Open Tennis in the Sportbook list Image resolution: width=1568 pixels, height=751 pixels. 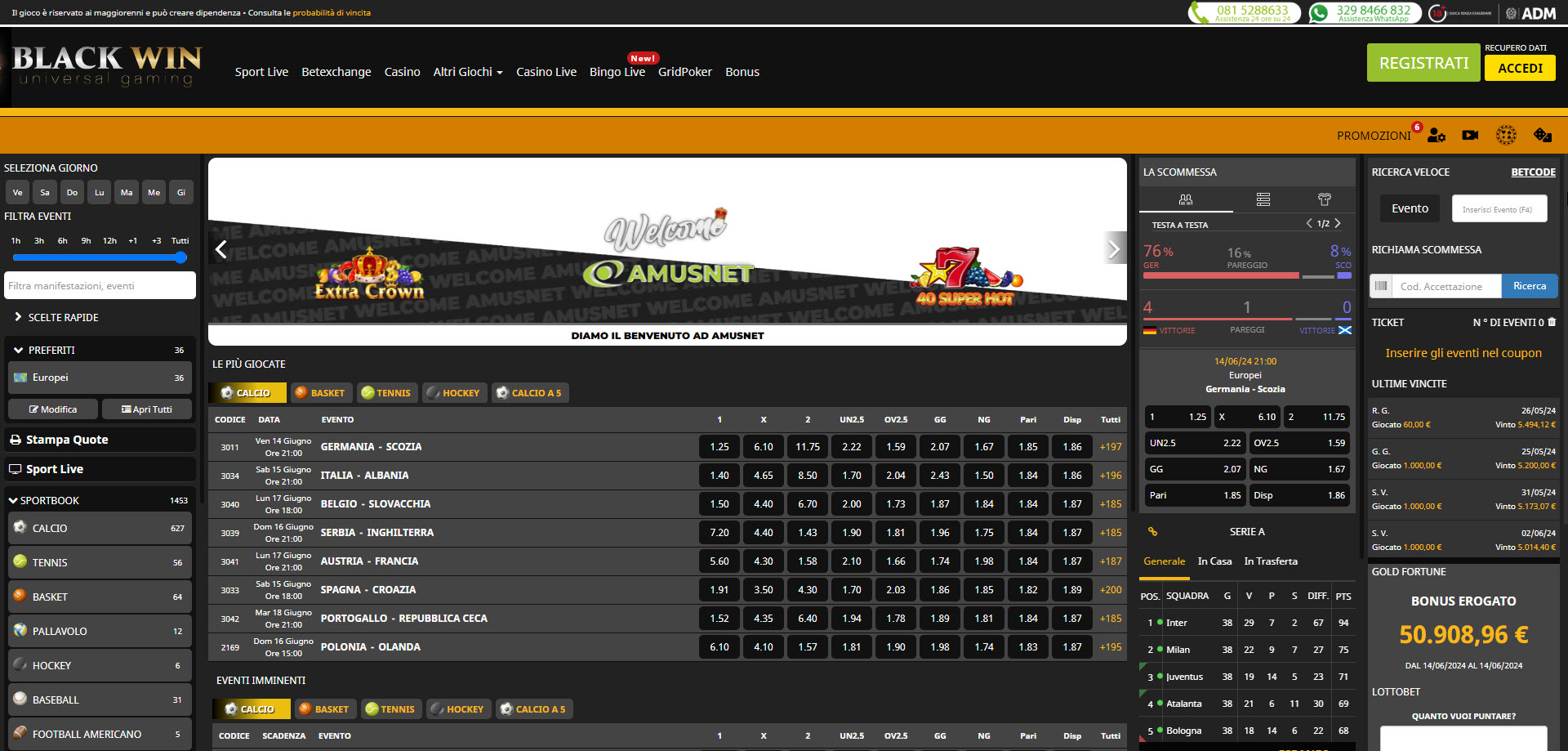pyautogui.click(x=100, y=562)
